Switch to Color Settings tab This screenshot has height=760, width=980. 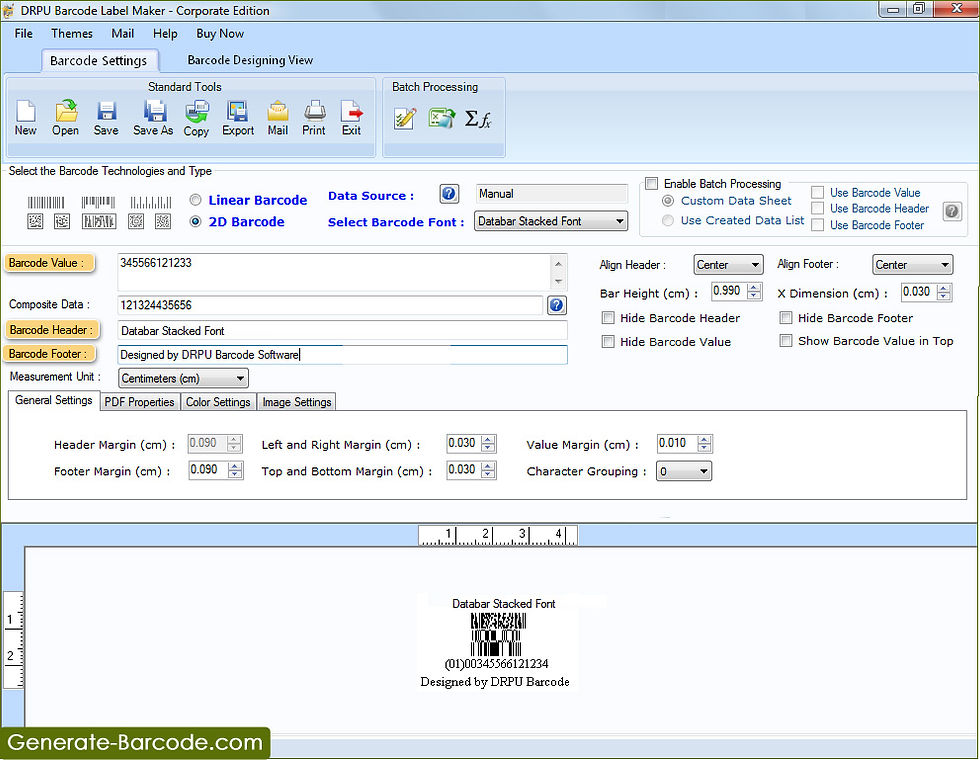click(218, 402)
